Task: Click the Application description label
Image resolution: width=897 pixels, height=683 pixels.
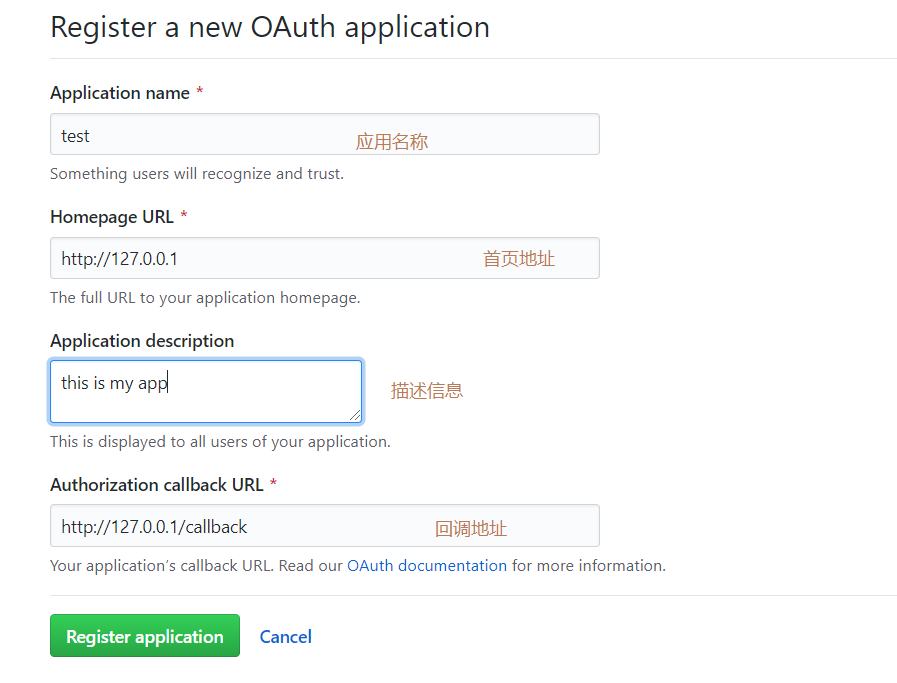Action: 141,340
